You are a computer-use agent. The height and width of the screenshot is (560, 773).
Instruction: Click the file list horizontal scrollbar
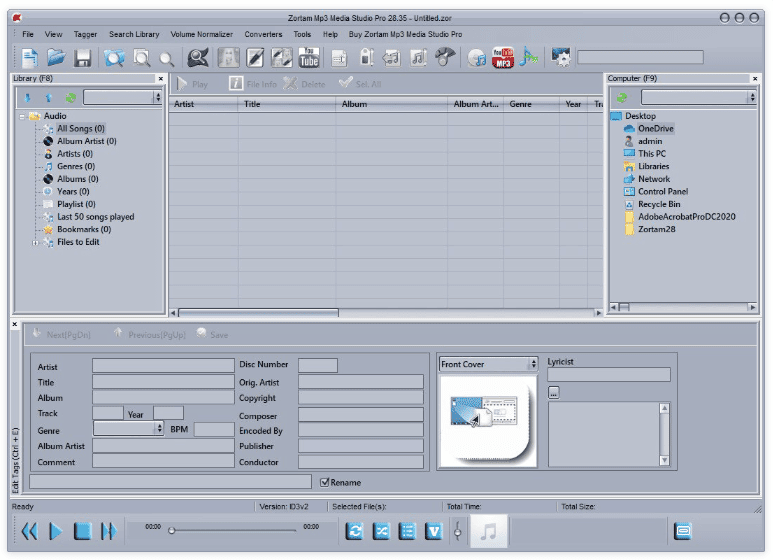point(258,313)
